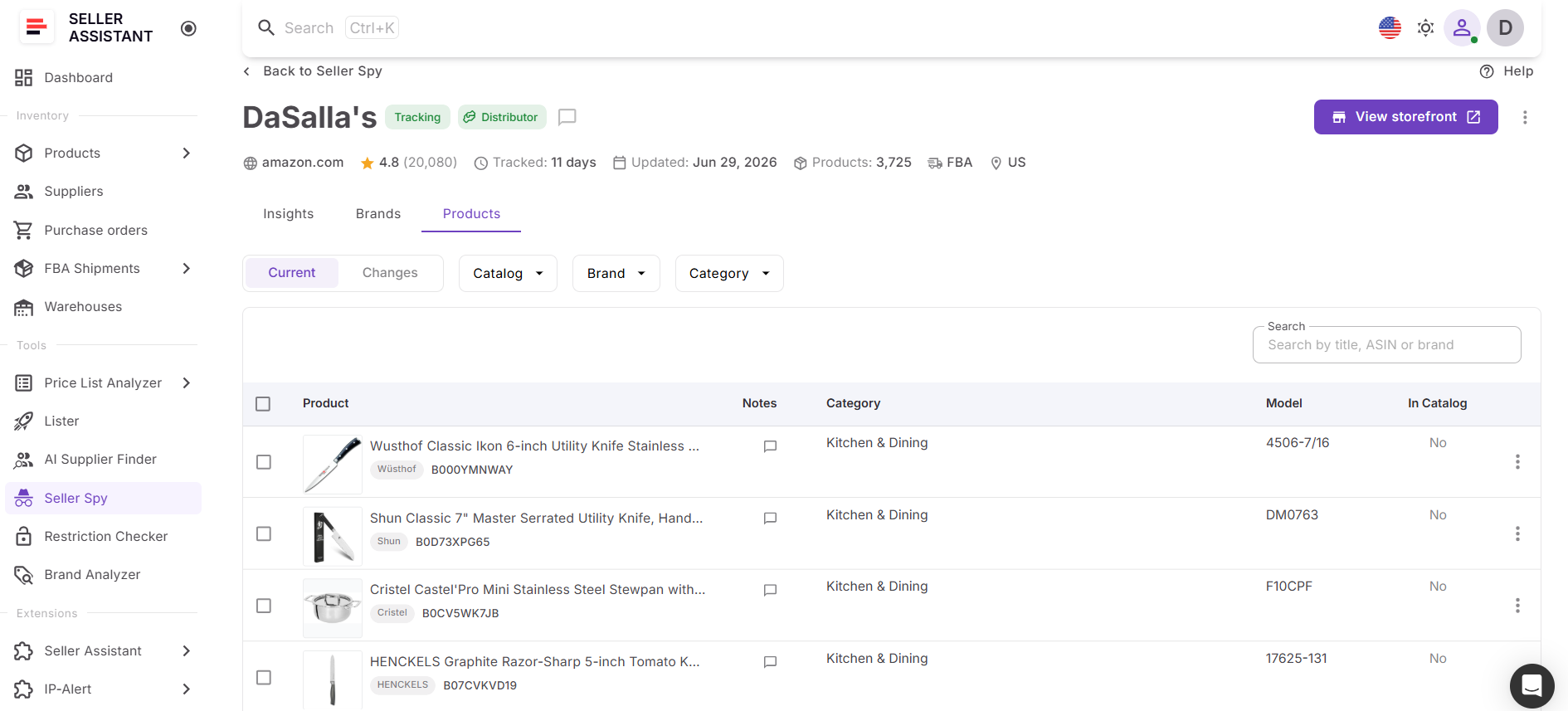Check the Shun Classic row checkbox
The width and height of the screenshot is (1568, 711).
pos(264,533)
